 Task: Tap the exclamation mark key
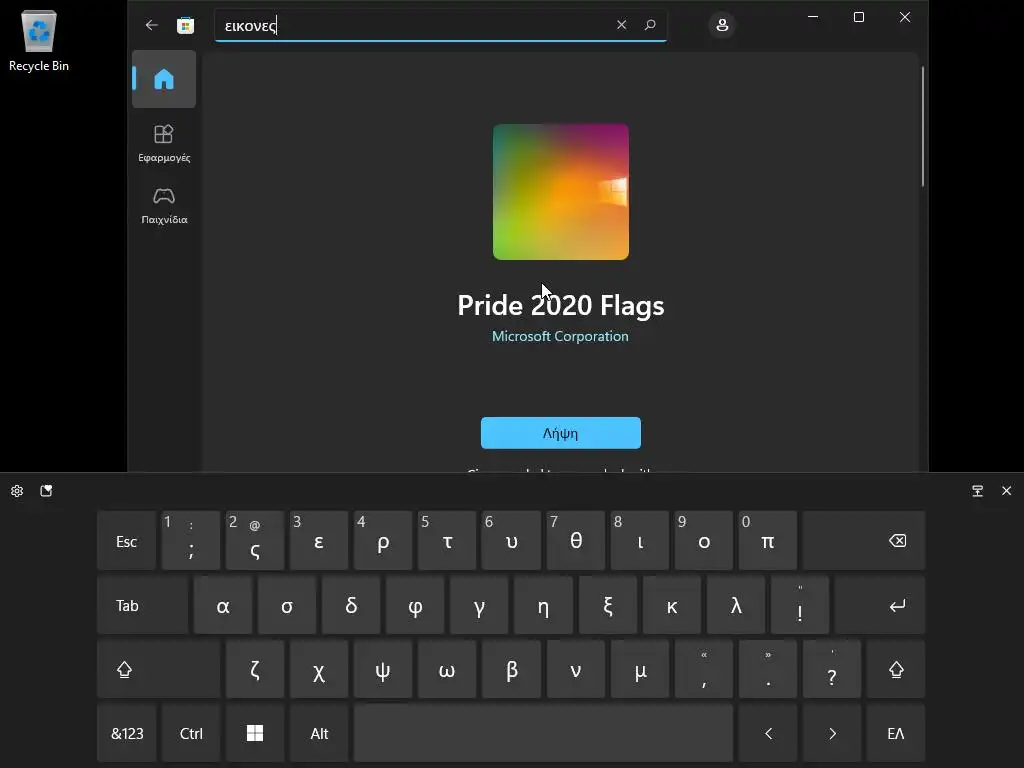(800, 605)
